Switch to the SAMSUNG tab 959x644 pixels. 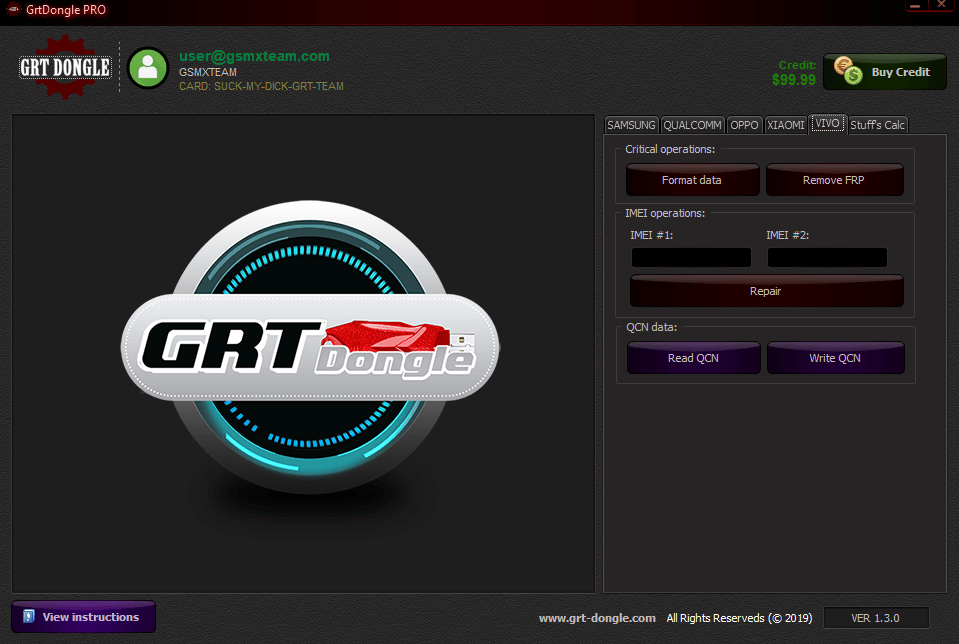631,125
